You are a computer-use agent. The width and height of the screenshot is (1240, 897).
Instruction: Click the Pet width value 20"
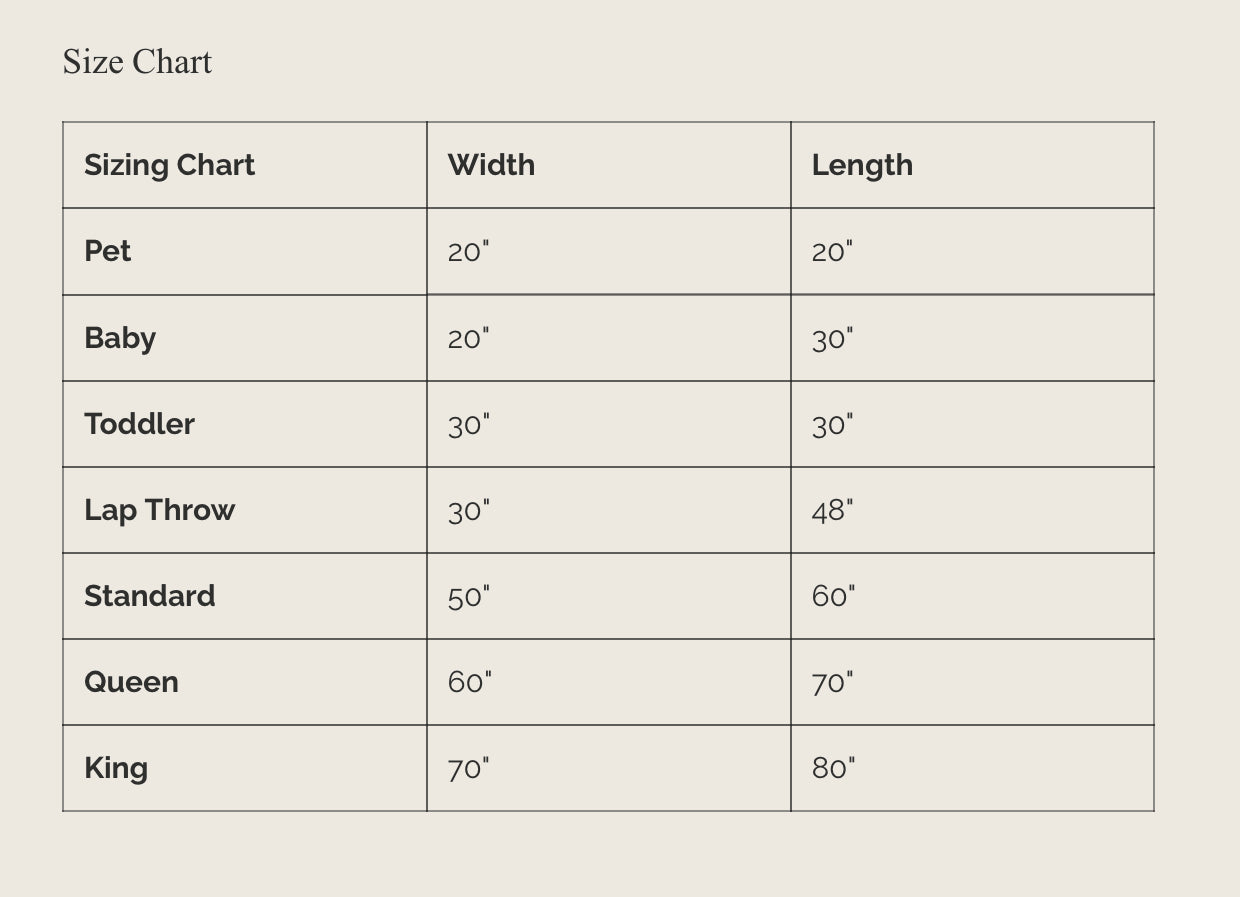coord(468,251)
